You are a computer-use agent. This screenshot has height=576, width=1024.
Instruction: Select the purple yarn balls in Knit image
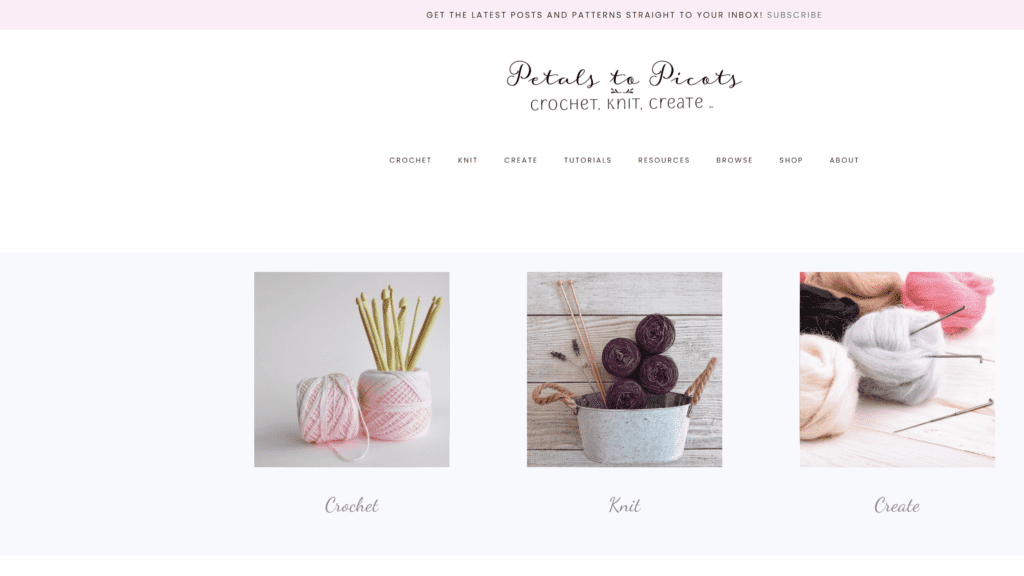(640, 359)
